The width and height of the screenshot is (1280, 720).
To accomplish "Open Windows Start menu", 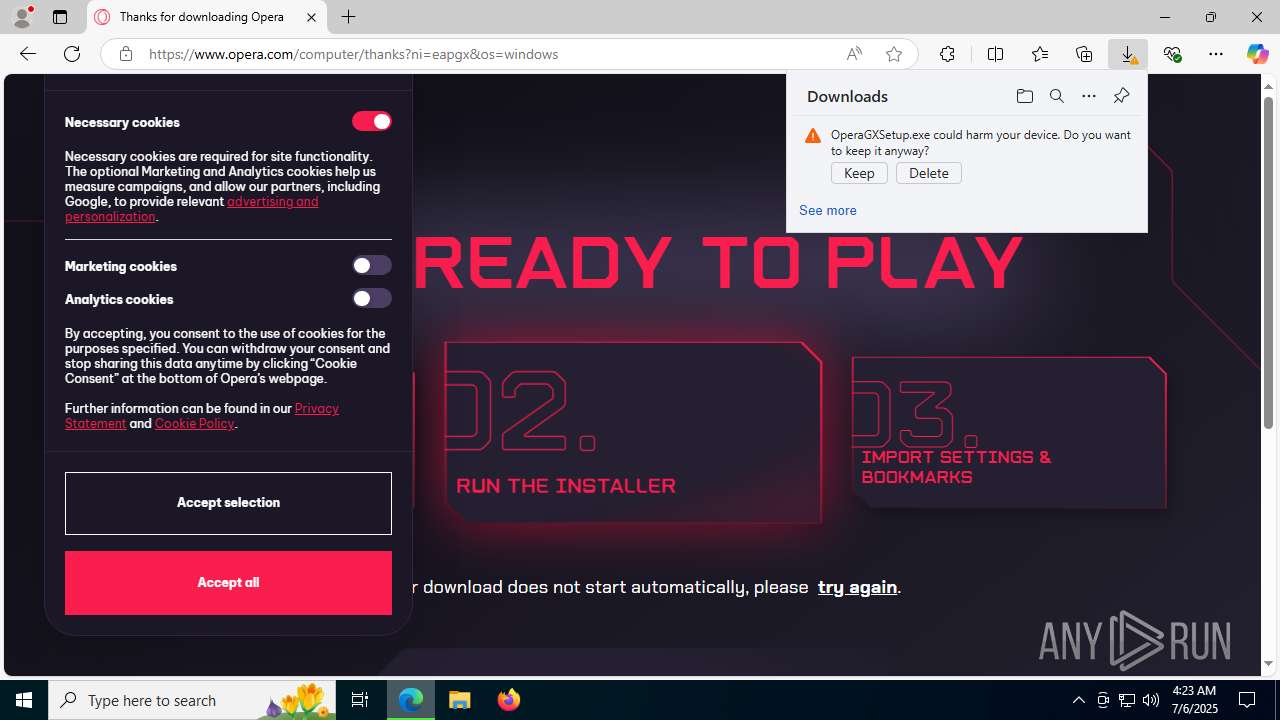I will tap(24, 700).
